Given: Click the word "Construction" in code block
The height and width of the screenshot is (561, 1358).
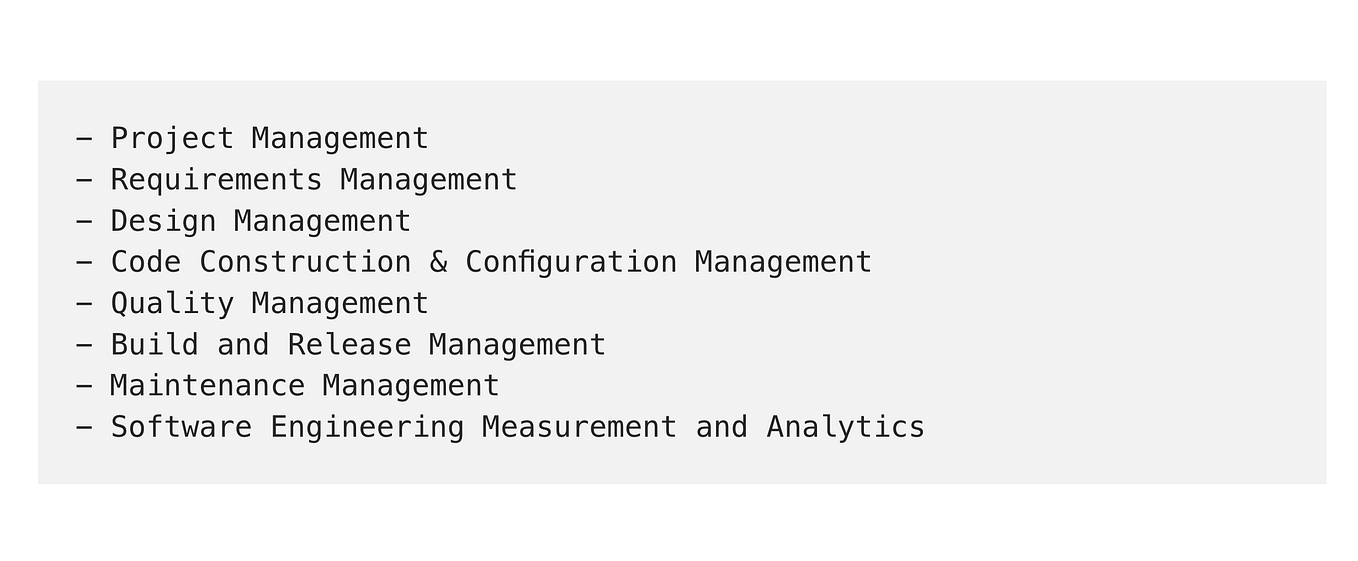Looking at the screenshot, I should coord(305,262).
